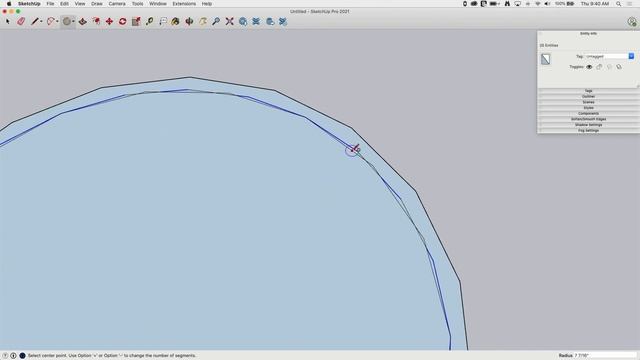Open the Extensions menu
The height and width of the screenshot is (360, 640).
click(x=184, y=4)
